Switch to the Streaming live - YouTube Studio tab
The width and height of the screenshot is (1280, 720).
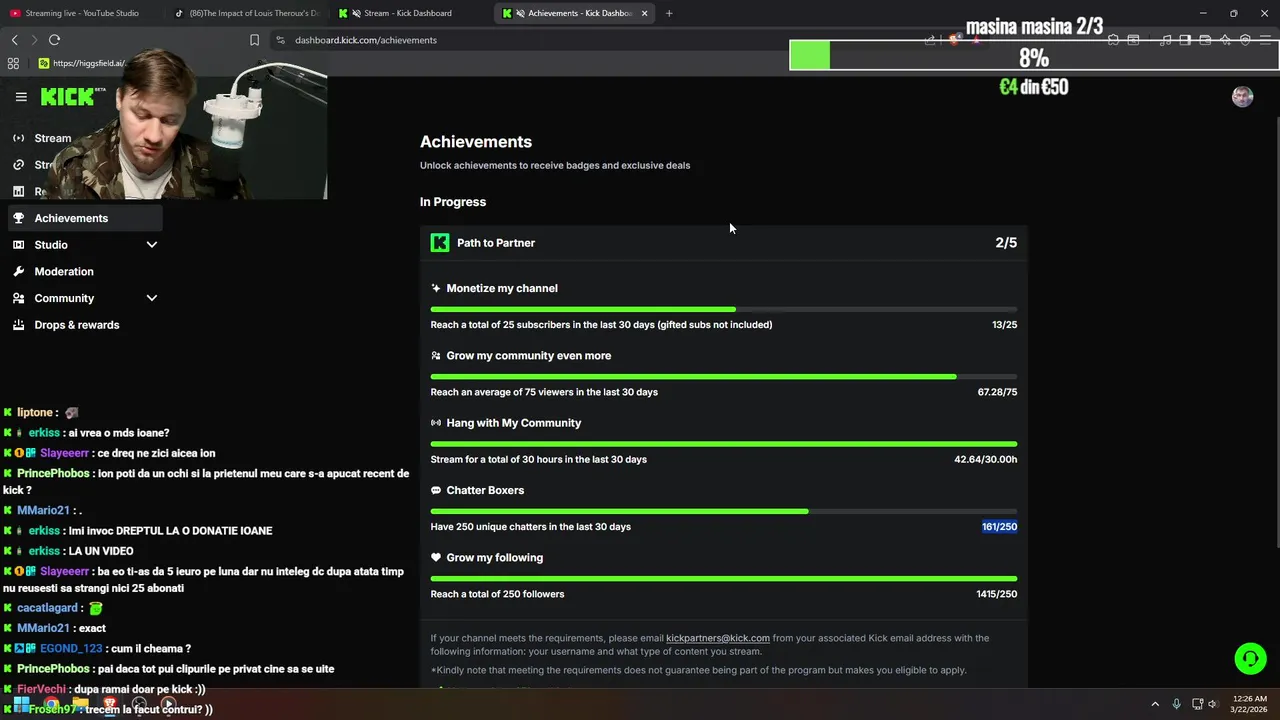pos(82,13)
